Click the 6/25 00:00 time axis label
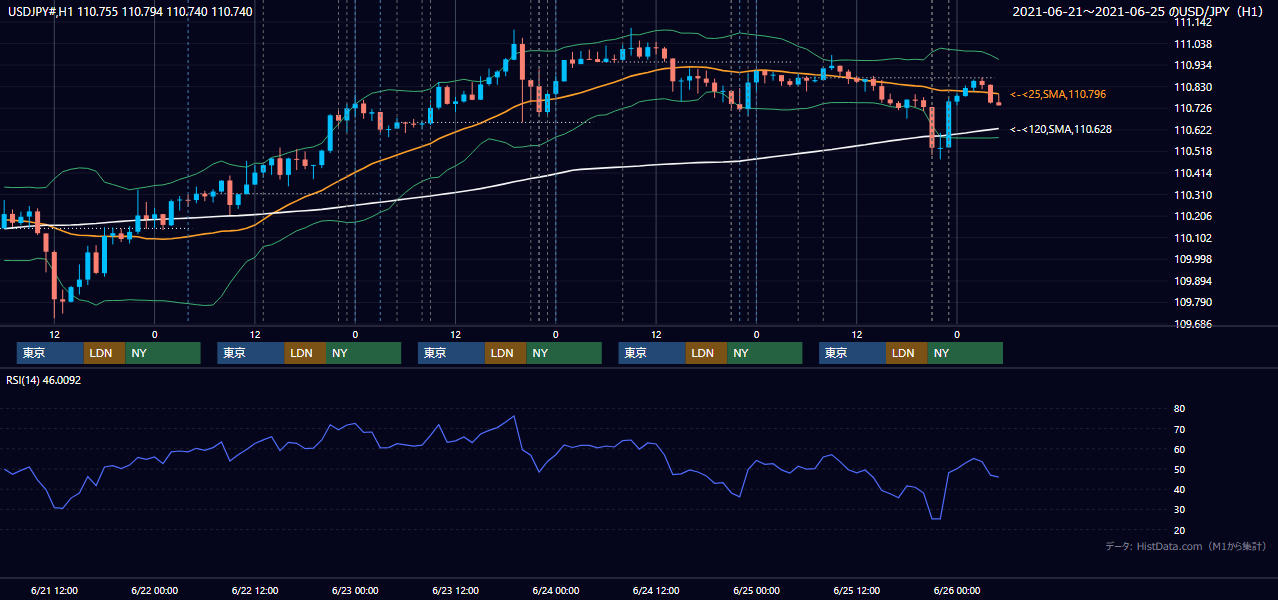1278x600 pixels. pyautogui.click(x=756, y=591)
